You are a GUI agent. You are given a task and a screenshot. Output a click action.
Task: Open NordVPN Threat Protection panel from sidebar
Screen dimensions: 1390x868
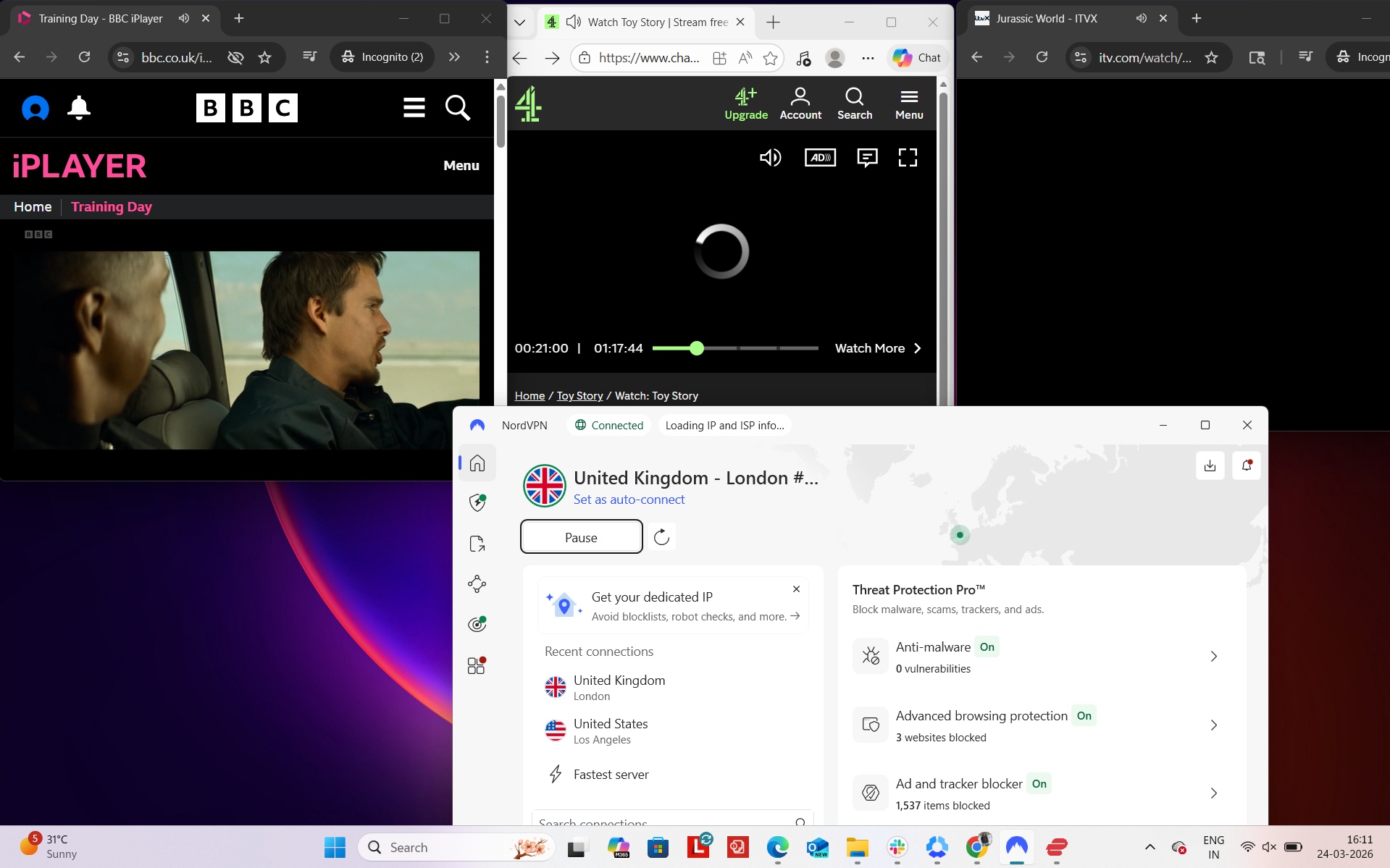click(x=477, y=502)
